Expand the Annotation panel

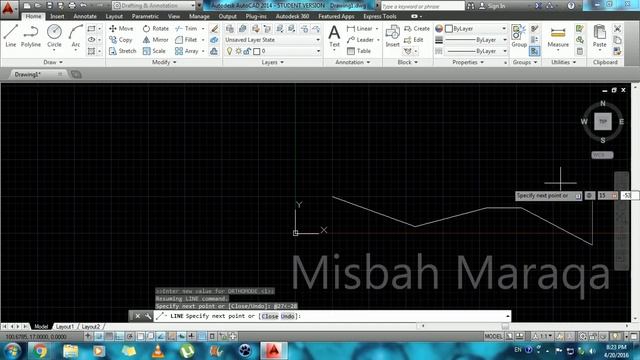[353, 62]
